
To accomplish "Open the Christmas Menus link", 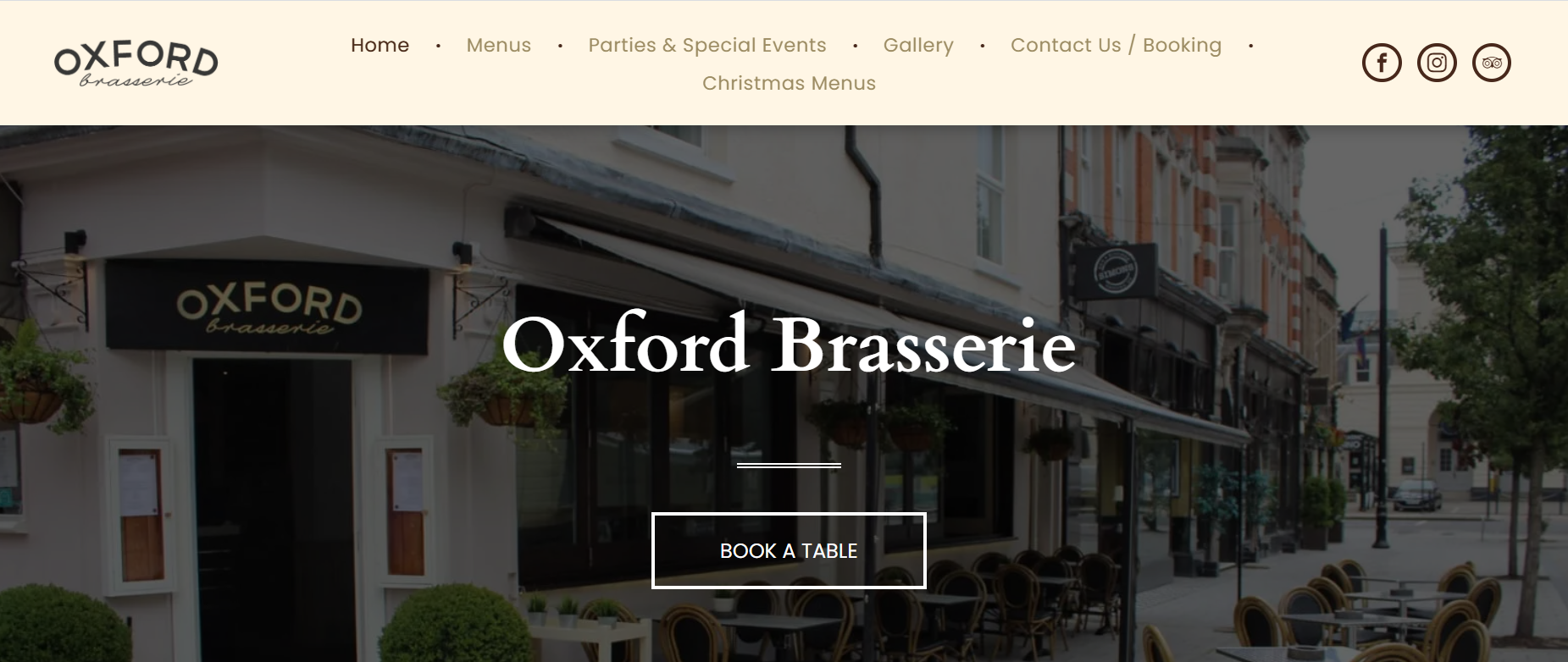I will pyautogui.click(x=789, y=83).
